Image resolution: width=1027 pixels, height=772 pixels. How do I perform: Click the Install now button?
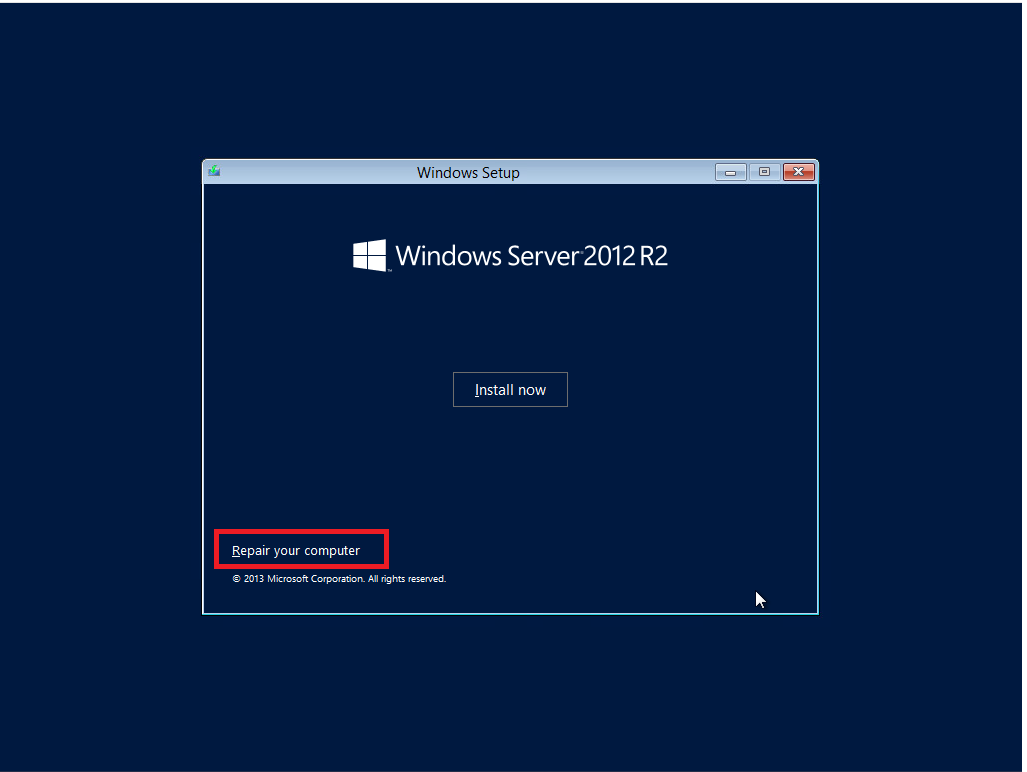pyautogui.click(x=510, y=390)
